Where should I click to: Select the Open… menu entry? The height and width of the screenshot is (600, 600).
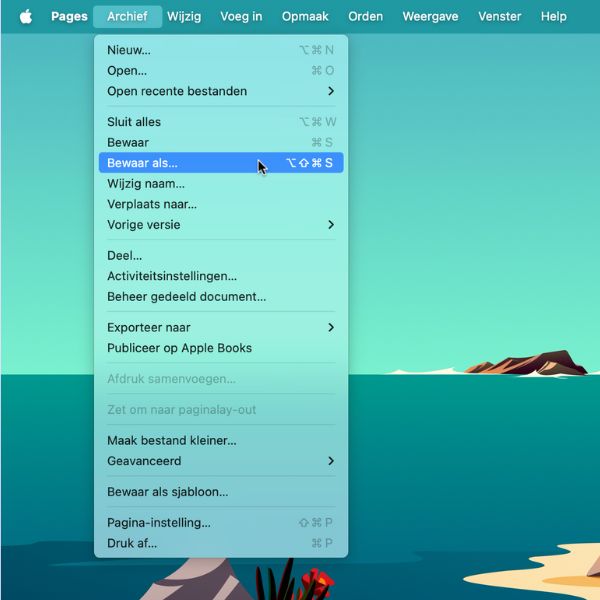221,70
